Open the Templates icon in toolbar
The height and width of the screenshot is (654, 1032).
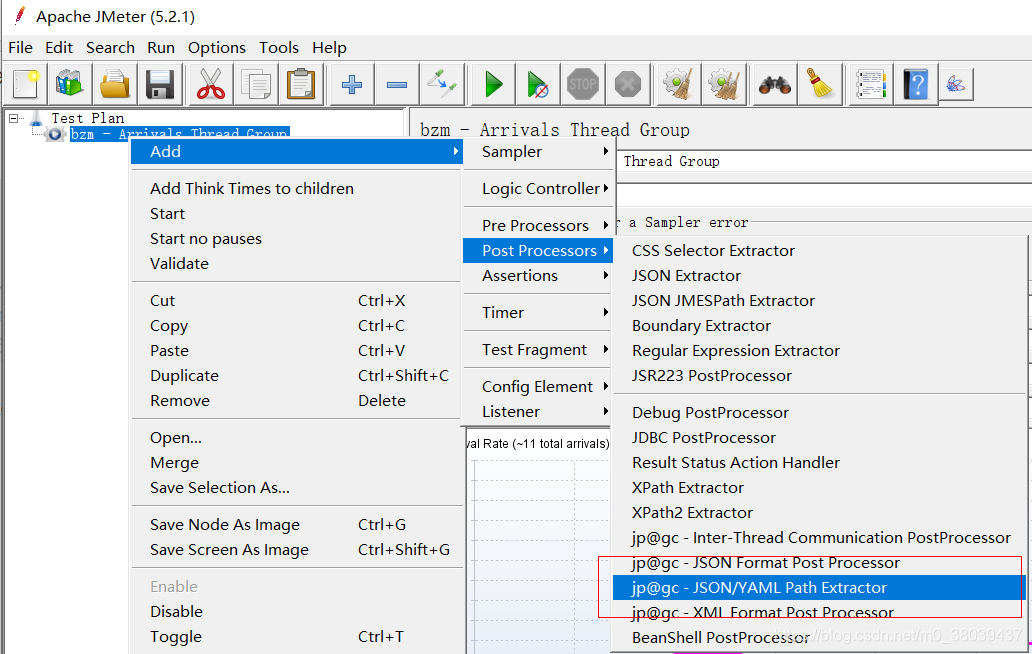pyautogui.click(x=69, y=84)
